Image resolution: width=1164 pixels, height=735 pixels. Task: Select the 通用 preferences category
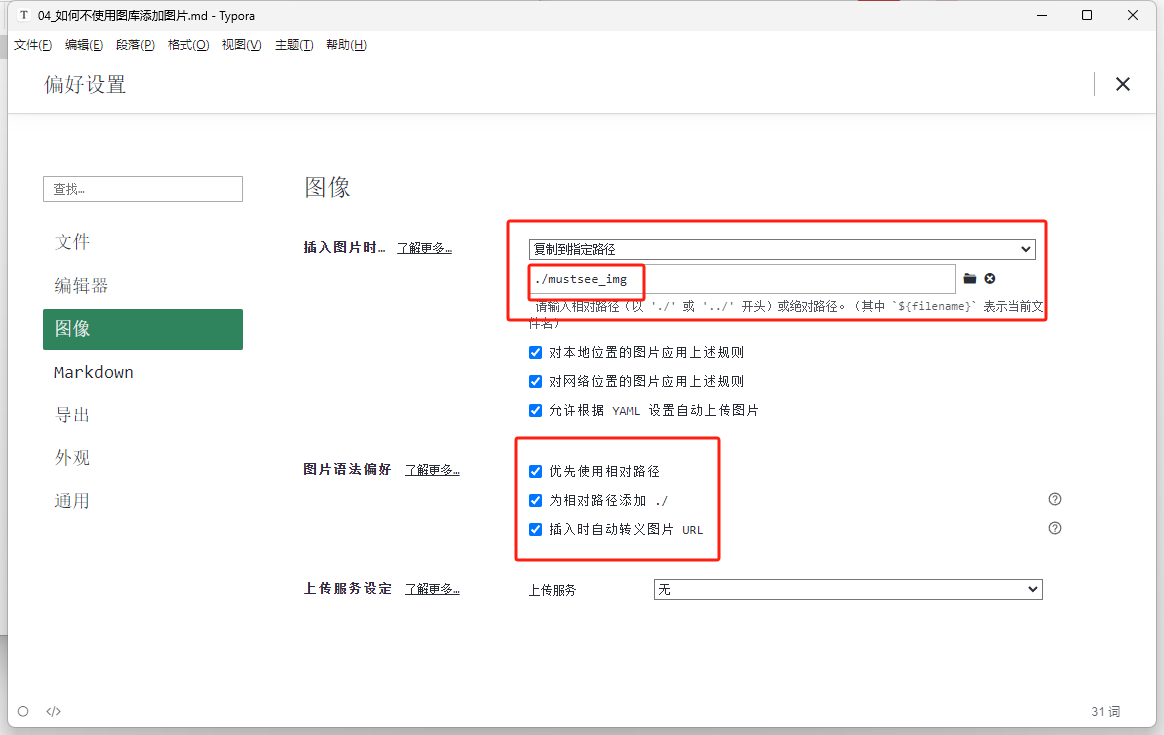(143, 501)
